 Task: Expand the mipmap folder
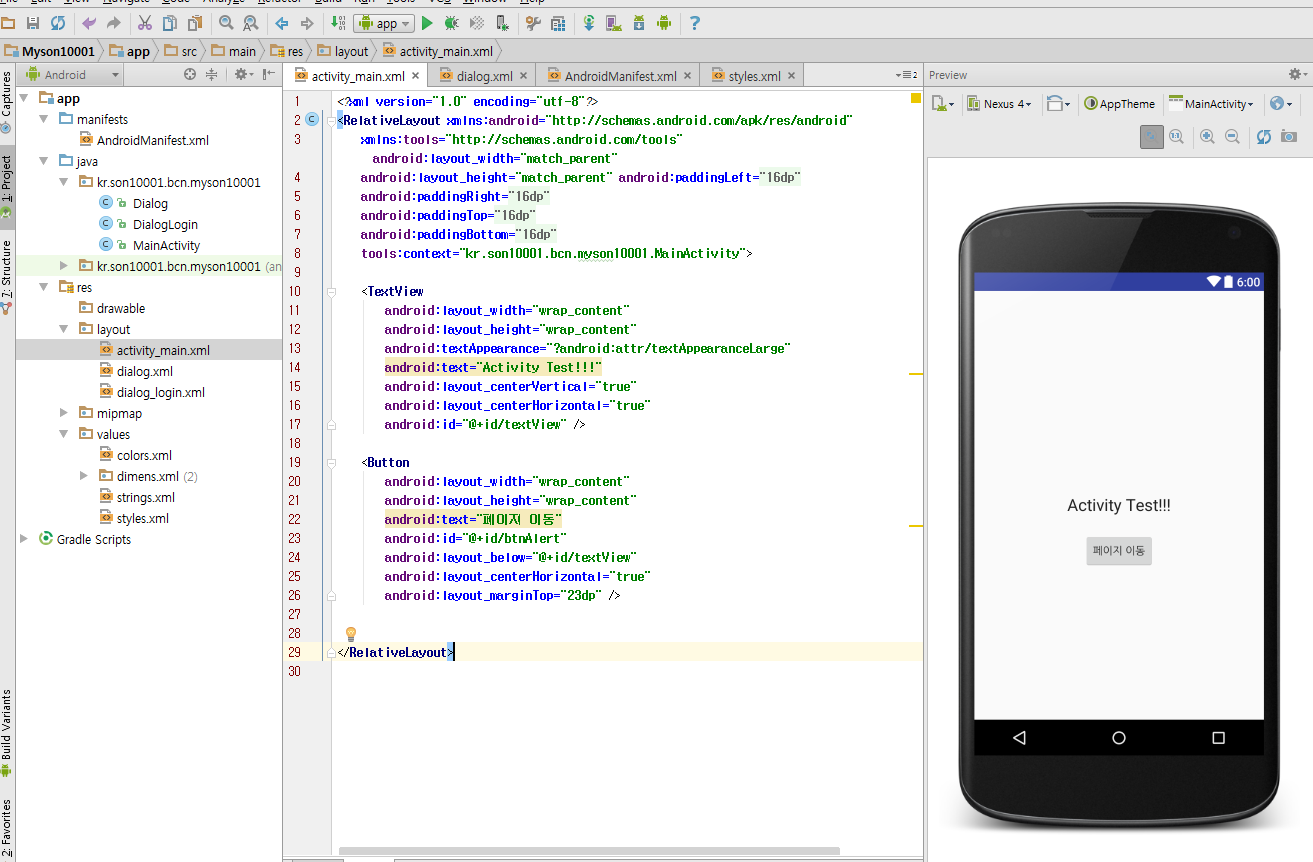pyautogui.click(x=64, y=413)
